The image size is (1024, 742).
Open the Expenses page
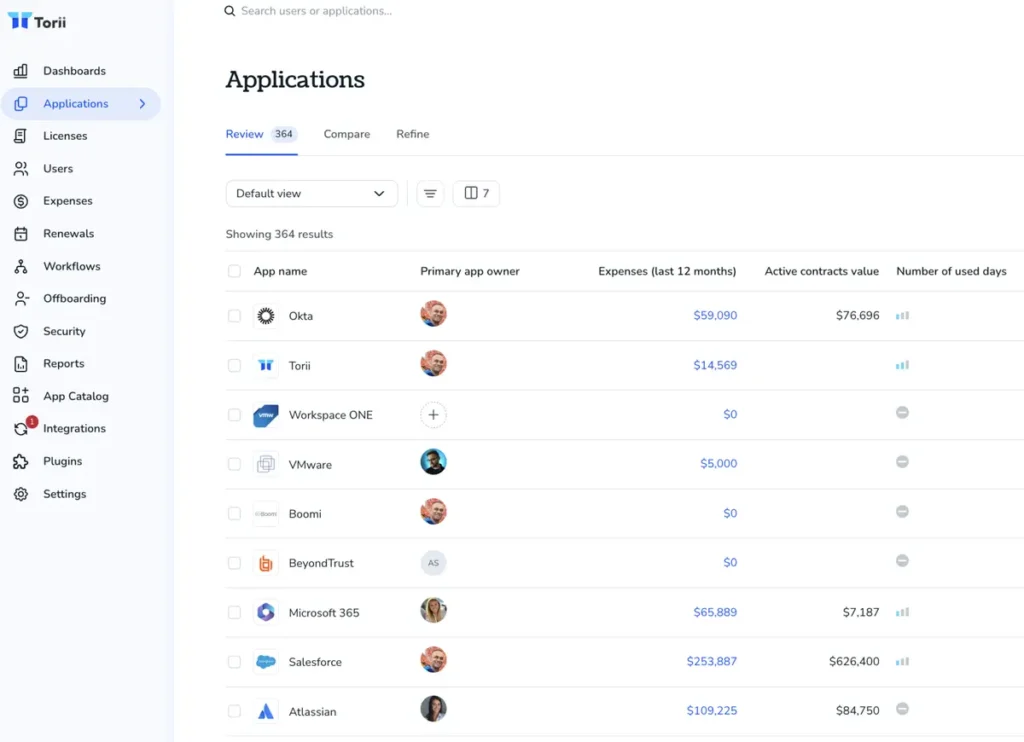67,201
